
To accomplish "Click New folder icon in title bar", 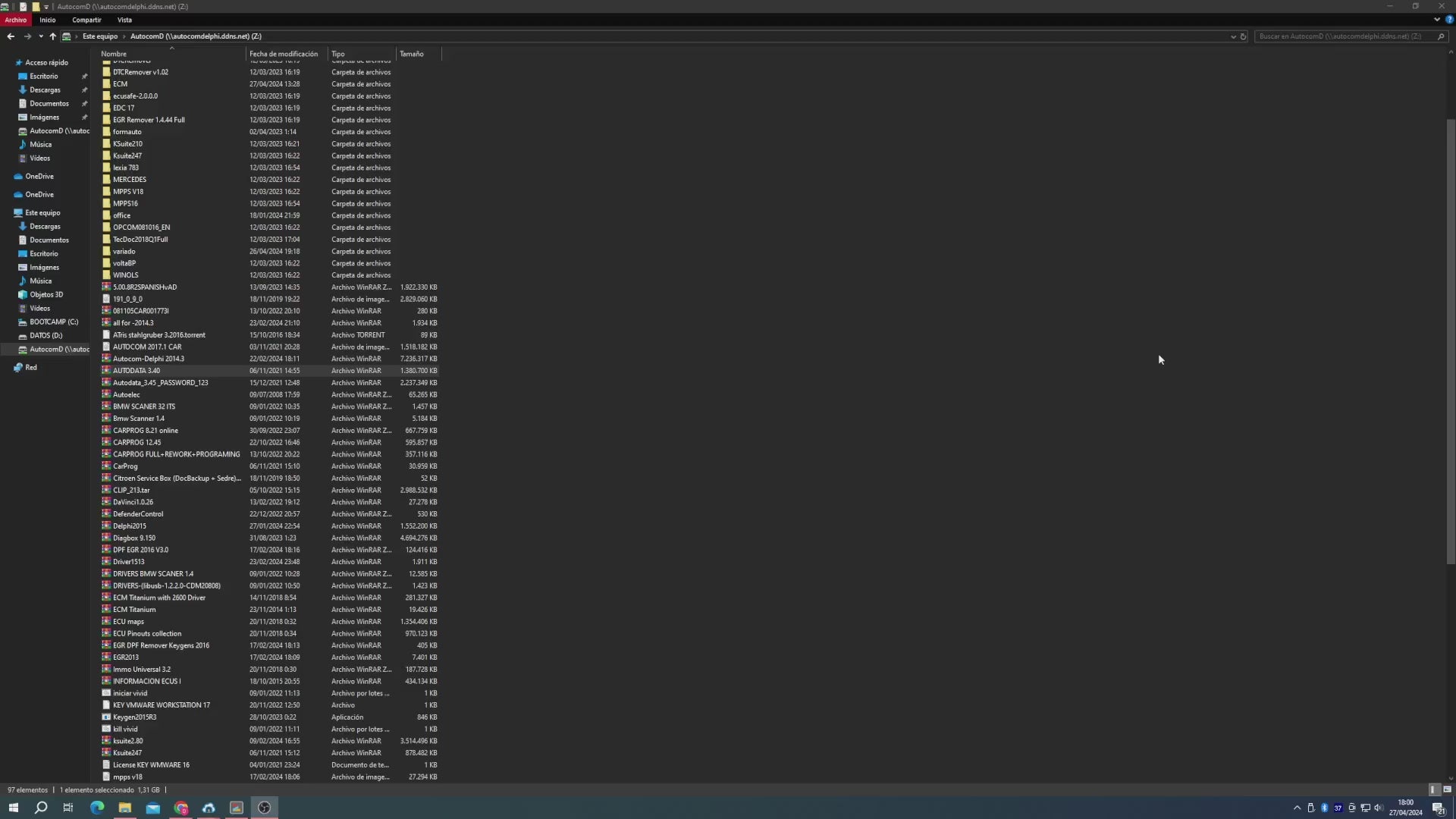I will click(35, 7).
